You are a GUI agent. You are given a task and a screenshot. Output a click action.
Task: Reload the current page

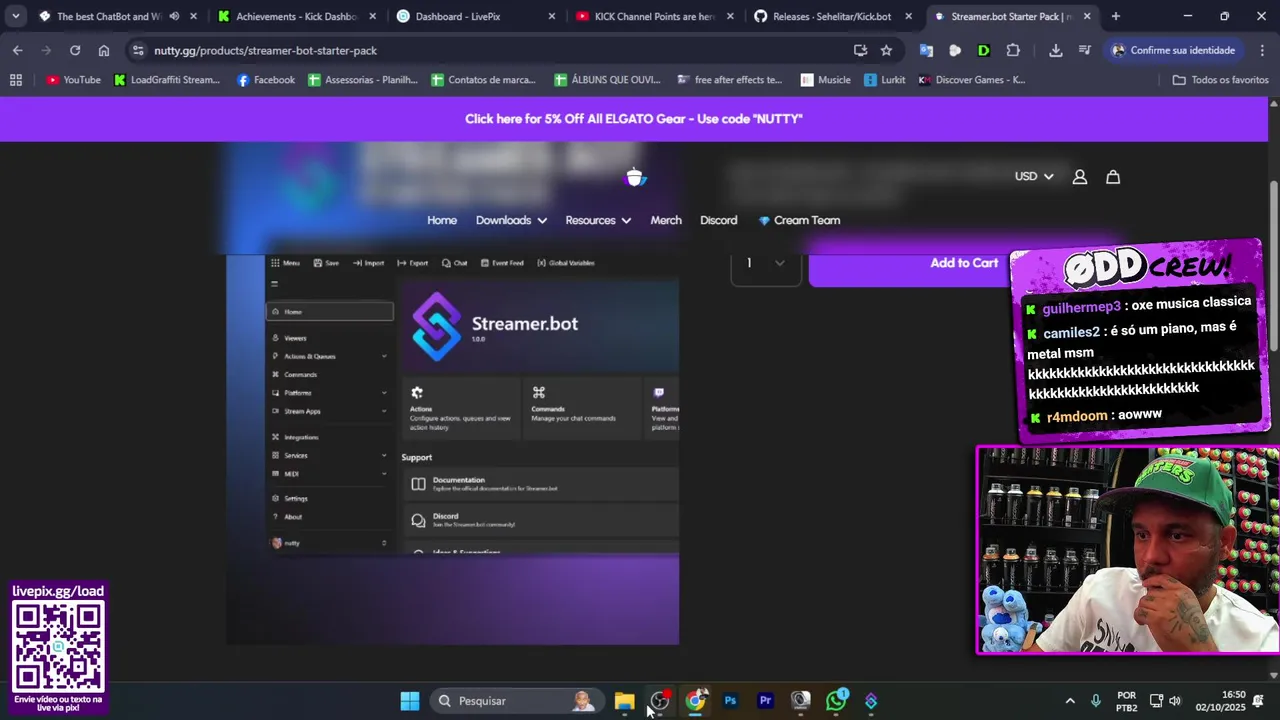point(75,50)
